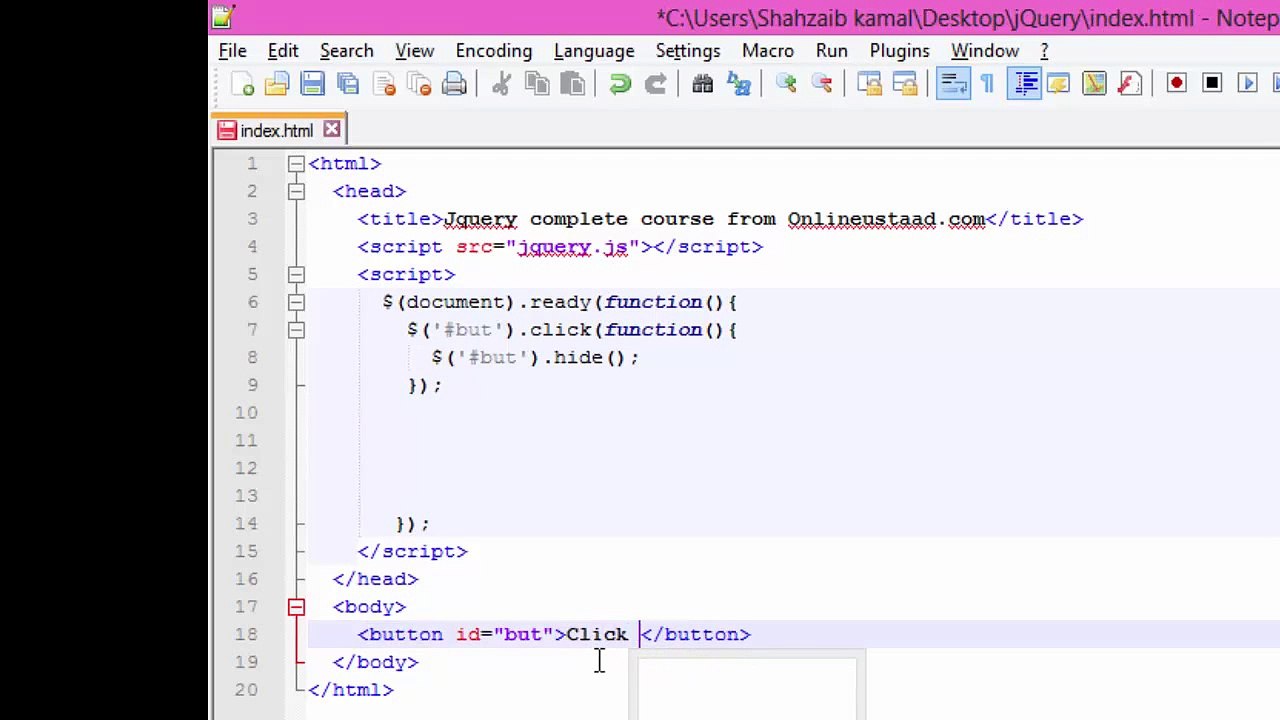1280x720 pixels.
Task: Click the Paste clipboard icon
Action: [572, 85]
